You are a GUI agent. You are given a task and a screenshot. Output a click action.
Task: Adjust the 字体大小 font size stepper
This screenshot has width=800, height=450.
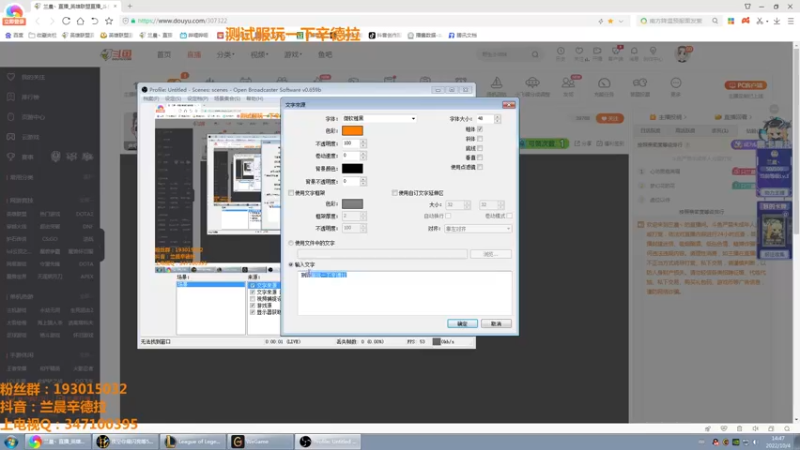coord(497,118)
